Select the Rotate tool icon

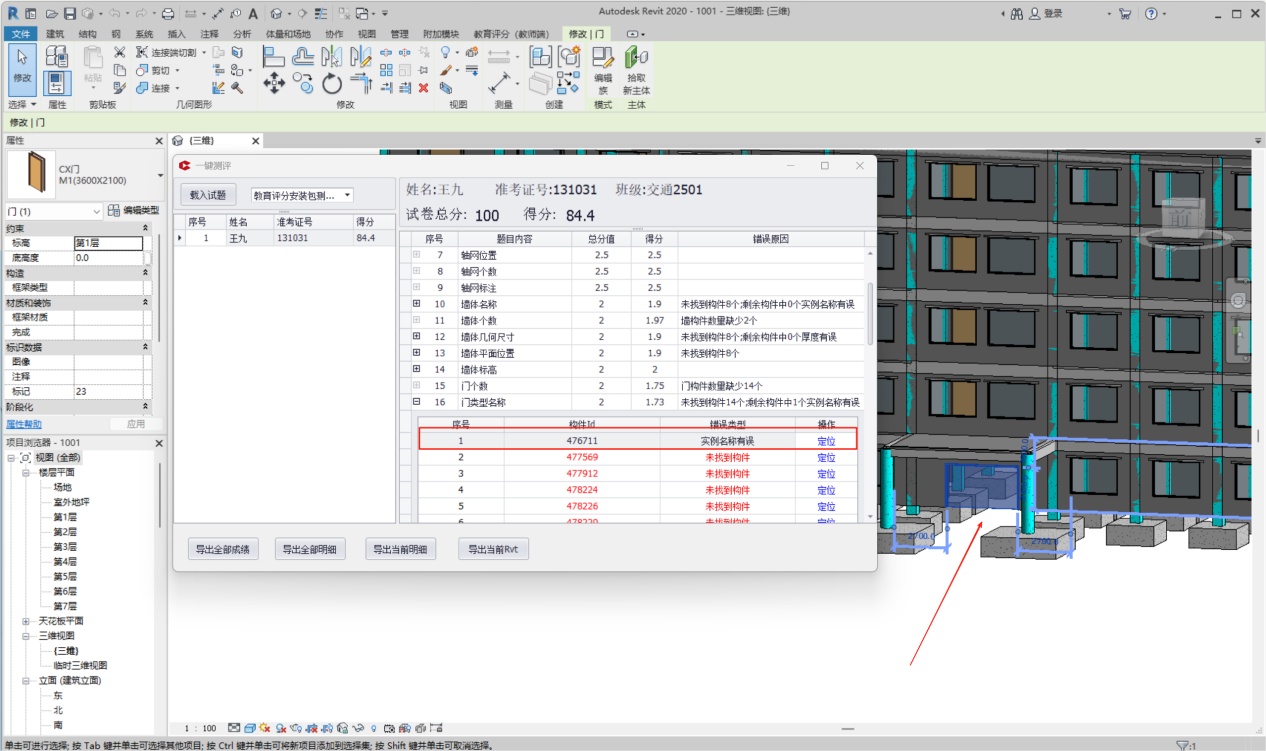(x=332, y=84)
